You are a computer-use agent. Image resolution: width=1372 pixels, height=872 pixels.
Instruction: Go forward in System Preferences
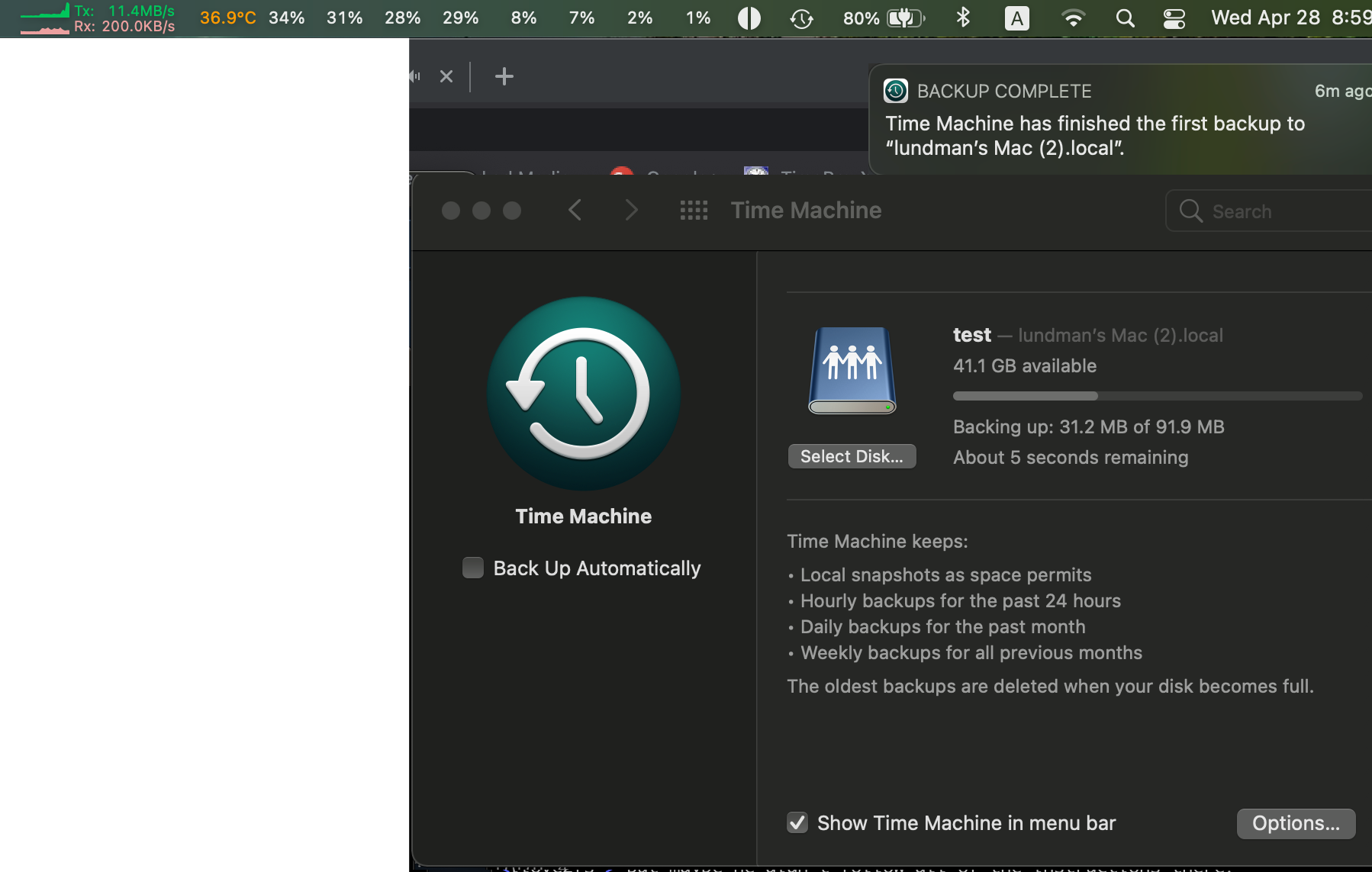point(630,210)
